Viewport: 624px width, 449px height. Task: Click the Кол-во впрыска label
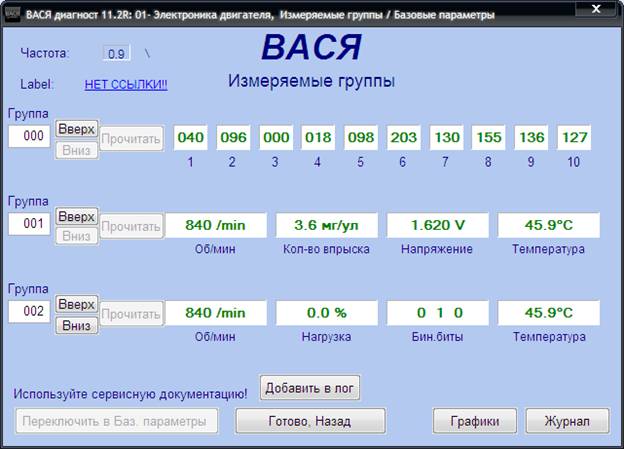pos(326,249)
